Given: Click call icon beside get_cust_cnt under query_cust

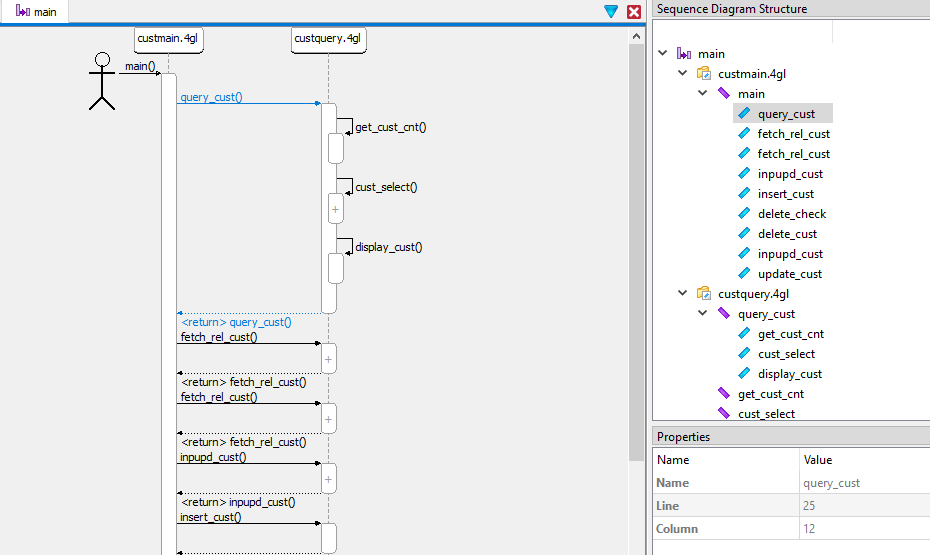Looking at the screenshot, I should coord(744,333).
